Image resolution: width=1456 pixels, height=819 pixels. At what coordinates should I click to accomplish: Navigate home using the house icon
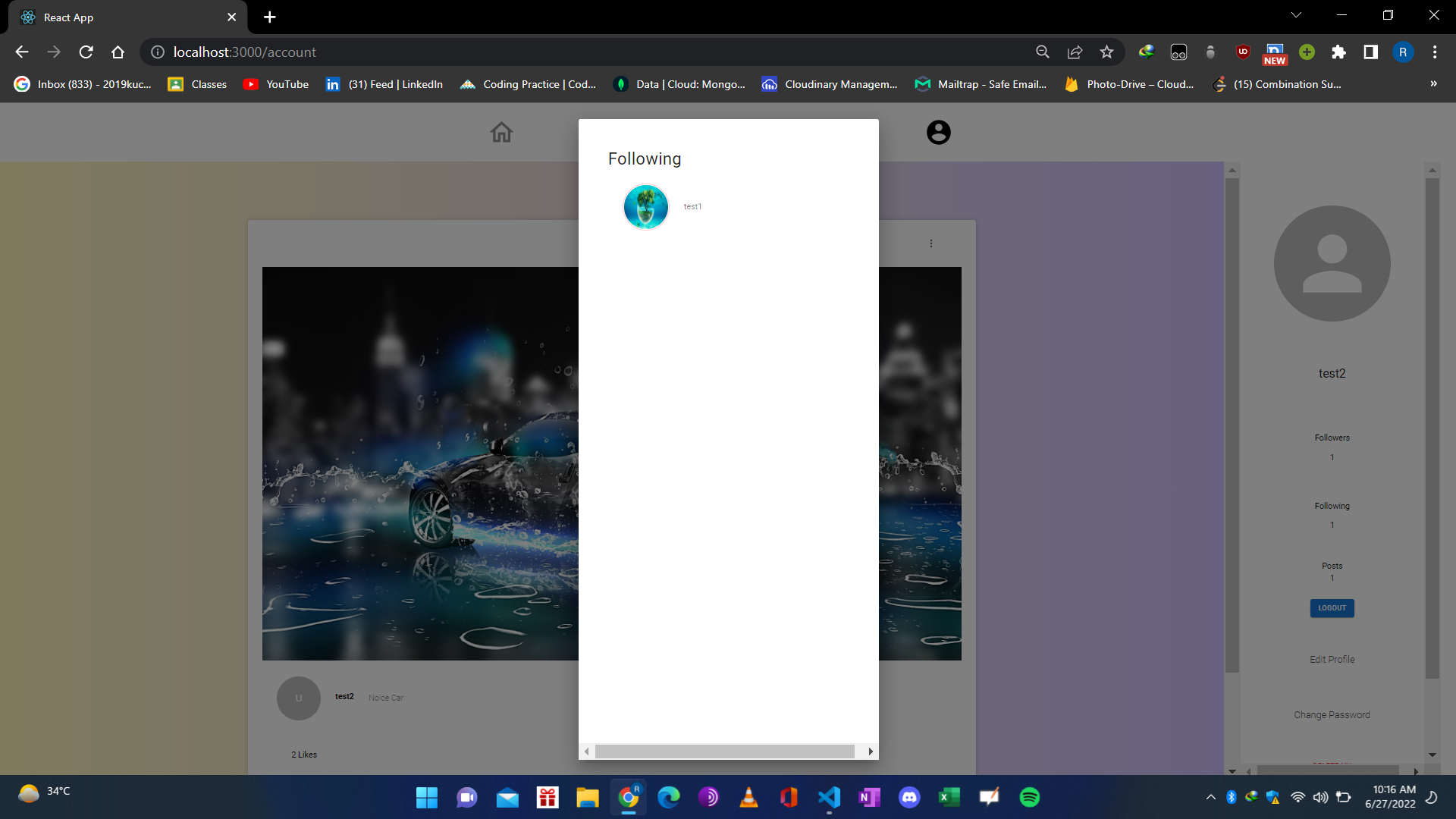tap(501, 132)
